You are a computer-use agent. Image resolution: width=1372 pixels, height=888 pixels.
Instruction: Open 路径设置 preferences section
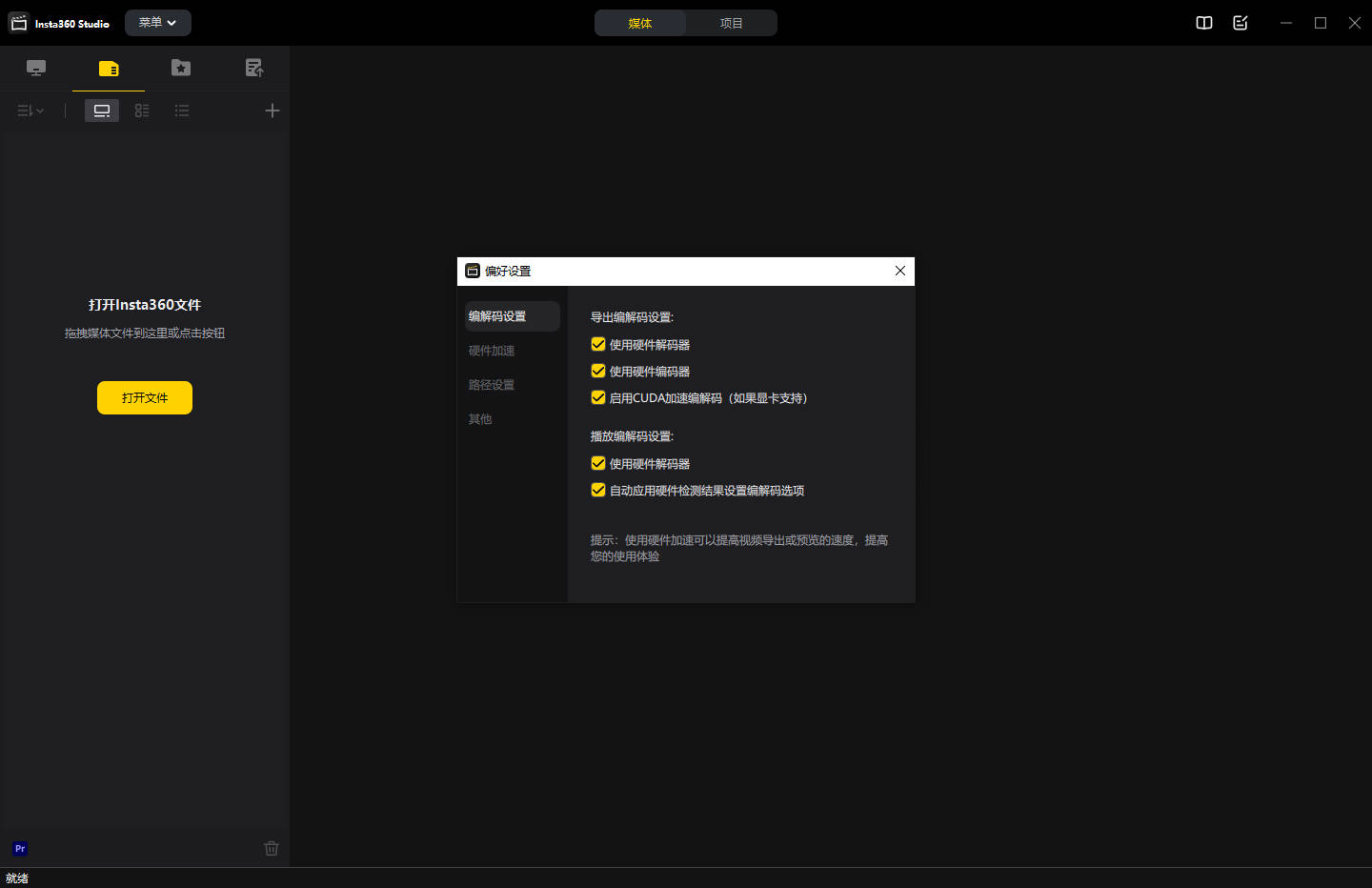(x=492, y=385)
